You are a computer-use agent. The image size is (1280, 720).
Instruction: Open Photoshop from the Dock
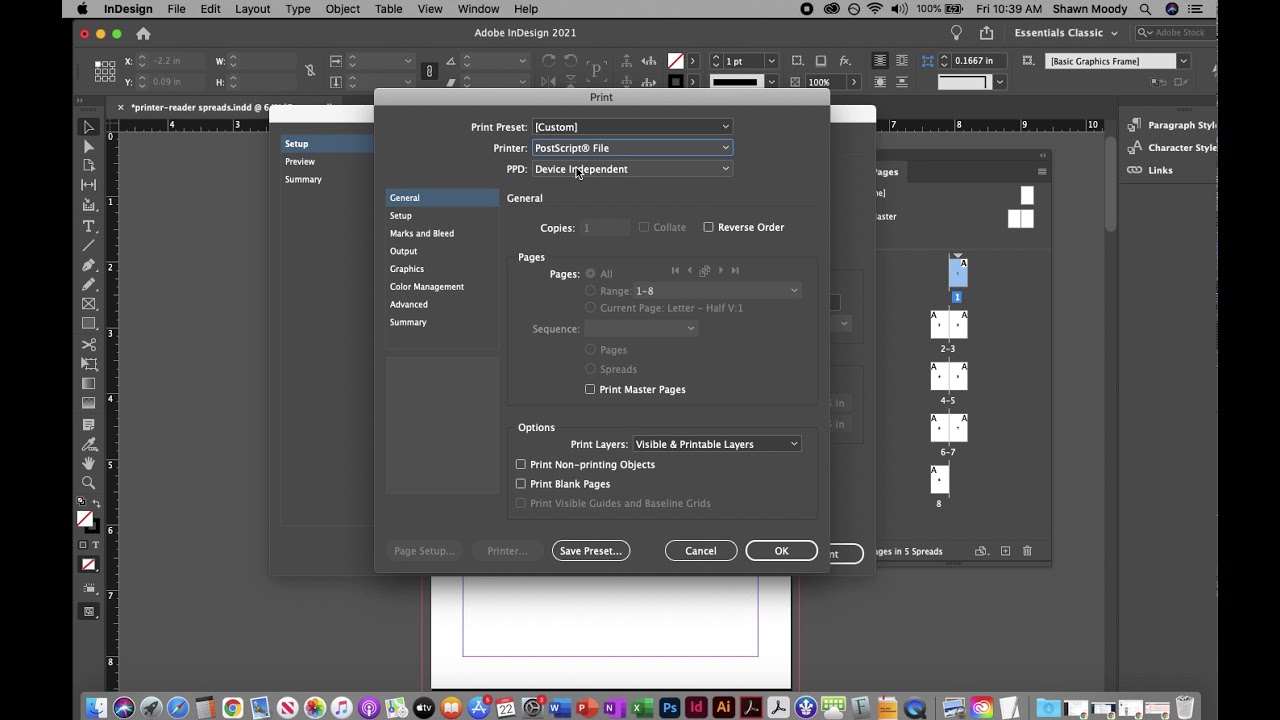coord(669,708)
